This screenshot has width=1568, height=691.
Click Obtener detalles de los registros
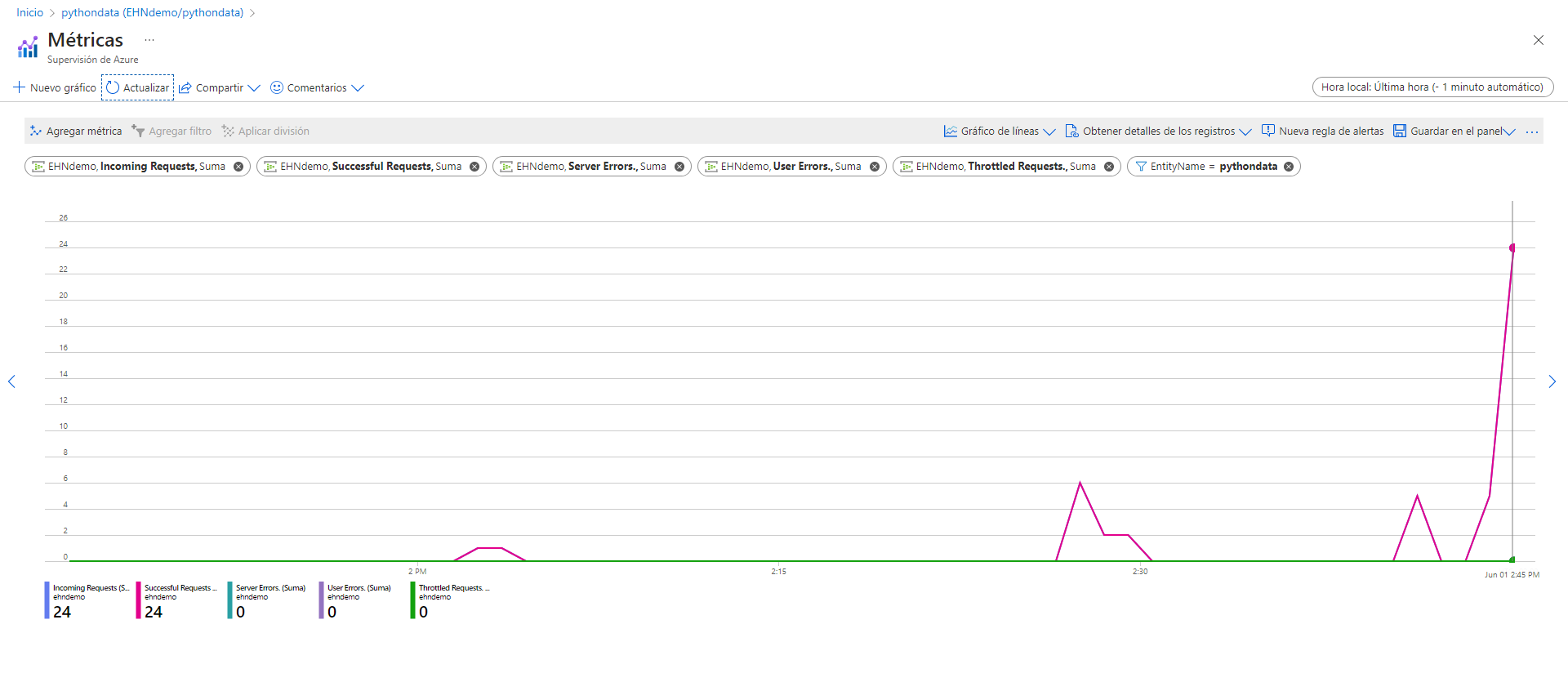coord(1157,131)
